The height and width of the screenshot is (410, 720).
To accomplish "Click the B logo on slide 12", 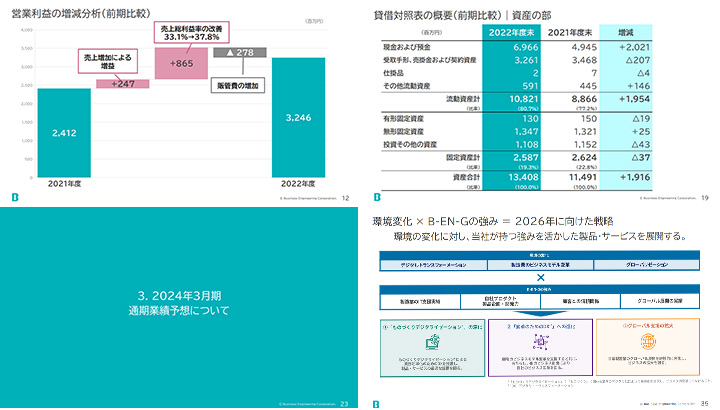I will pos(15,197).
